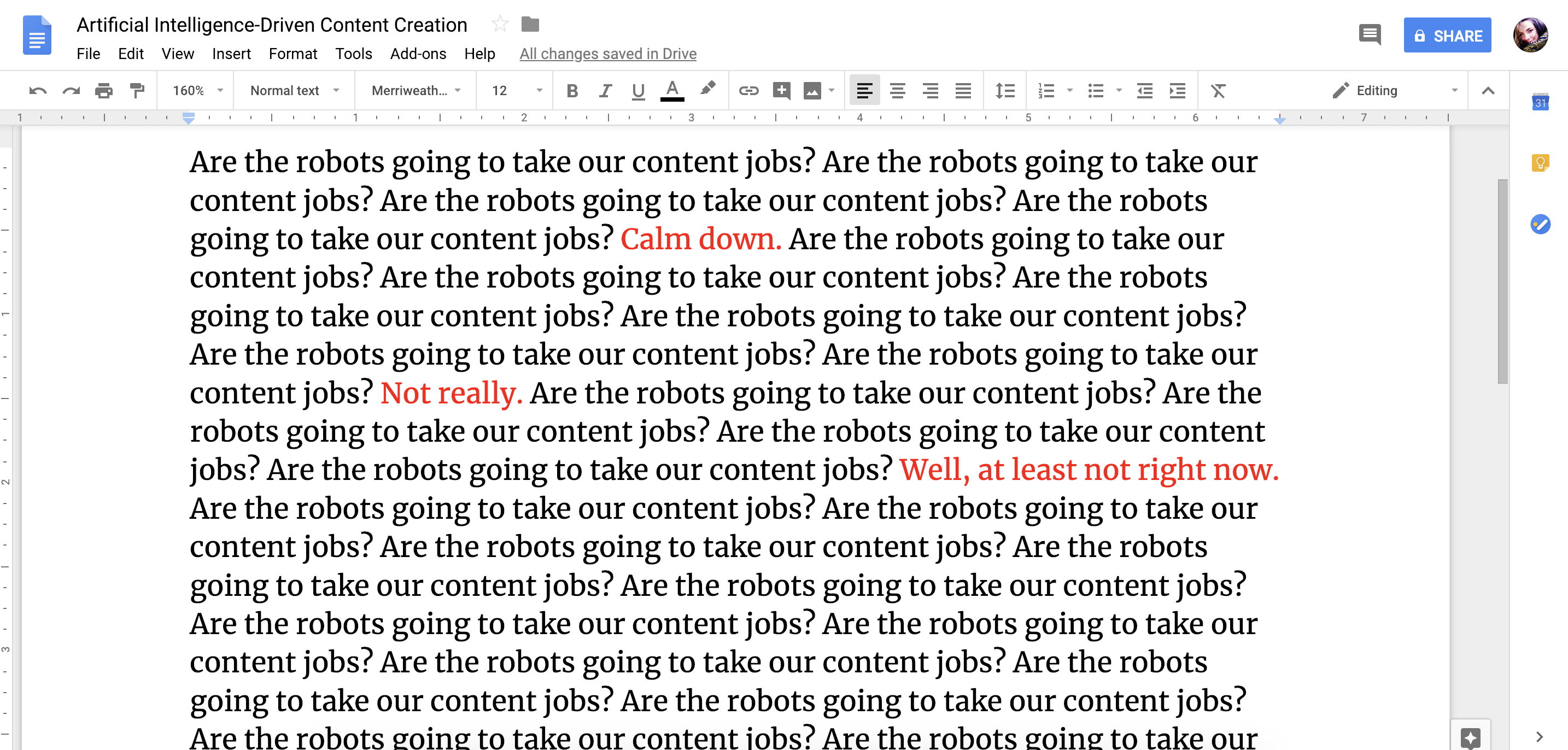Toggle underline formatting

click(638, 91)
